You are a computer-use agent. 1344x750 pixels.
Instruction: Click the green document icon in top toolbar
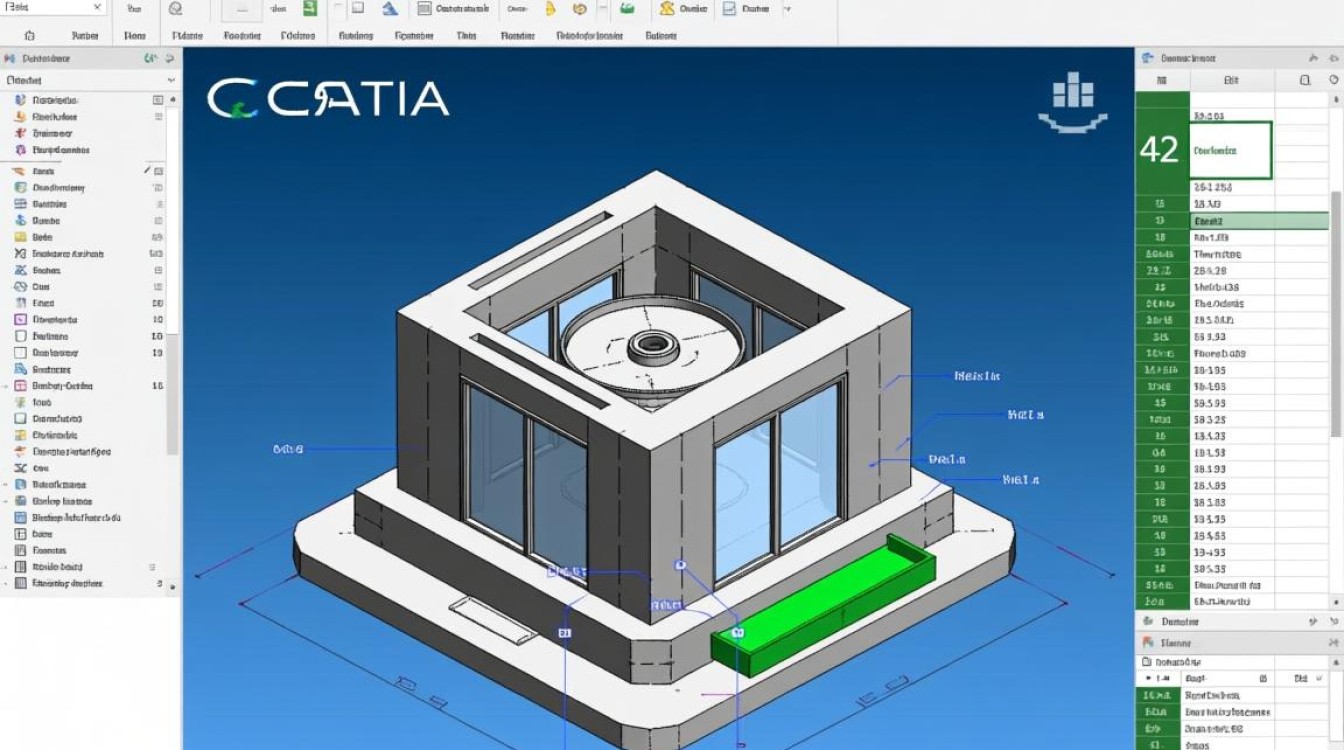(x=310, y=9)
